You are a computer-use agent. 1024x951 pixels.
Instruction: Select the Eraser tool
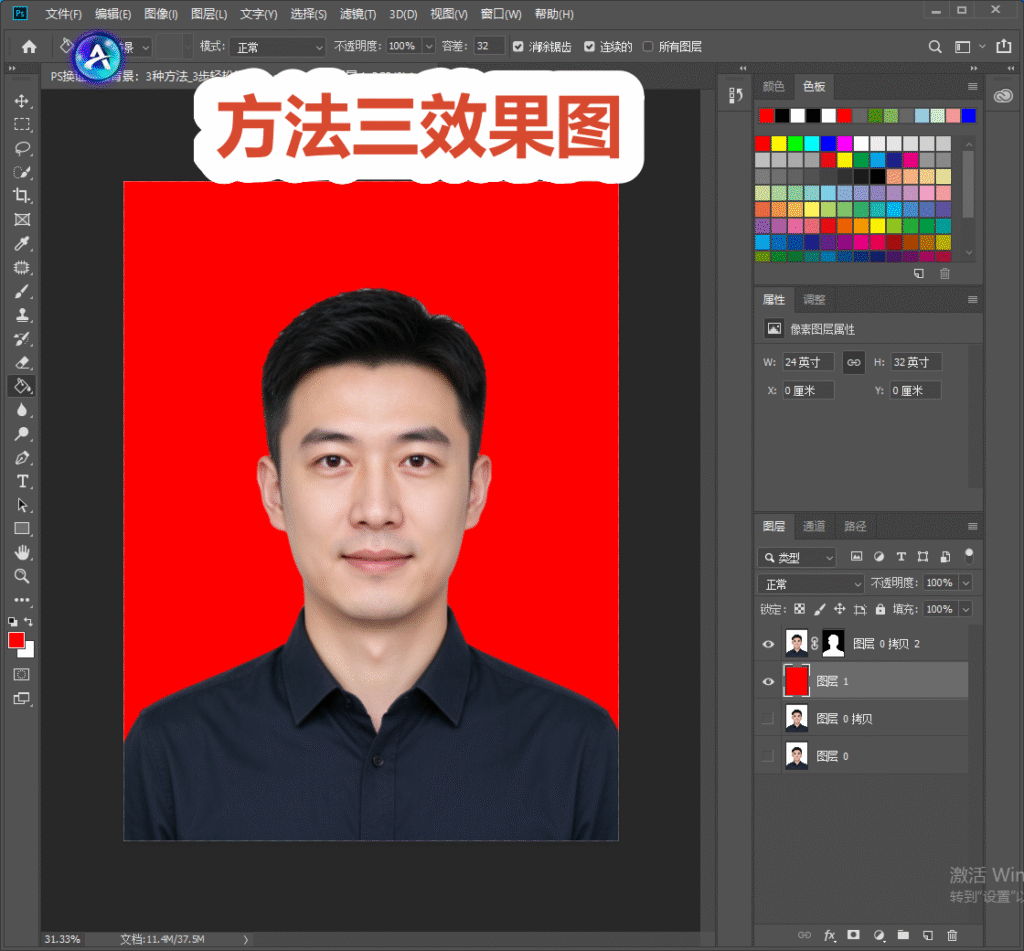pos(22,363)
